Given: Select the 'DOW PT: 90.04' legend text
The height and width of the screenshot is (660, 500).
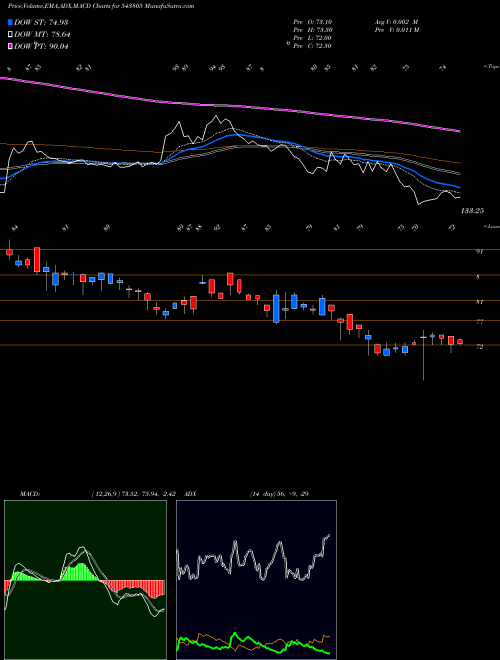Looking at the screenshot, I should pyautogui.click(x=41, y=46).
